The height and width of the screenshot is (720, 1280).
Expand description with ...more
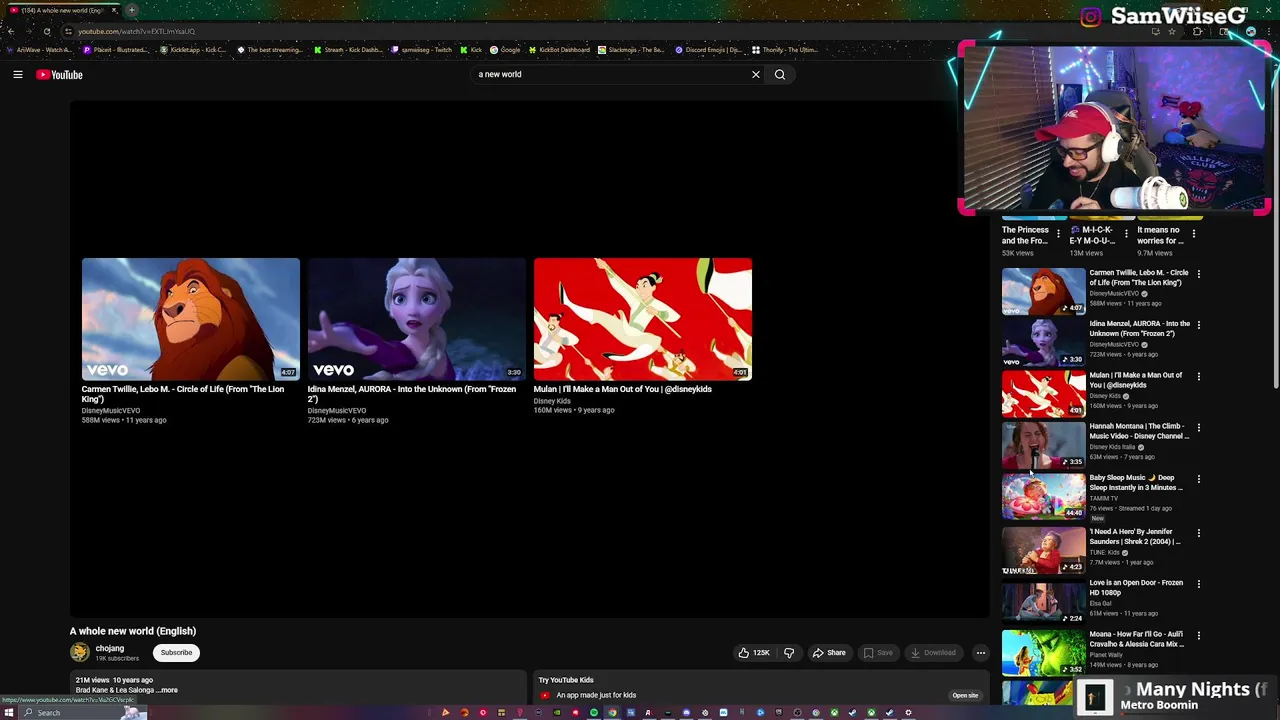point(167,690)
